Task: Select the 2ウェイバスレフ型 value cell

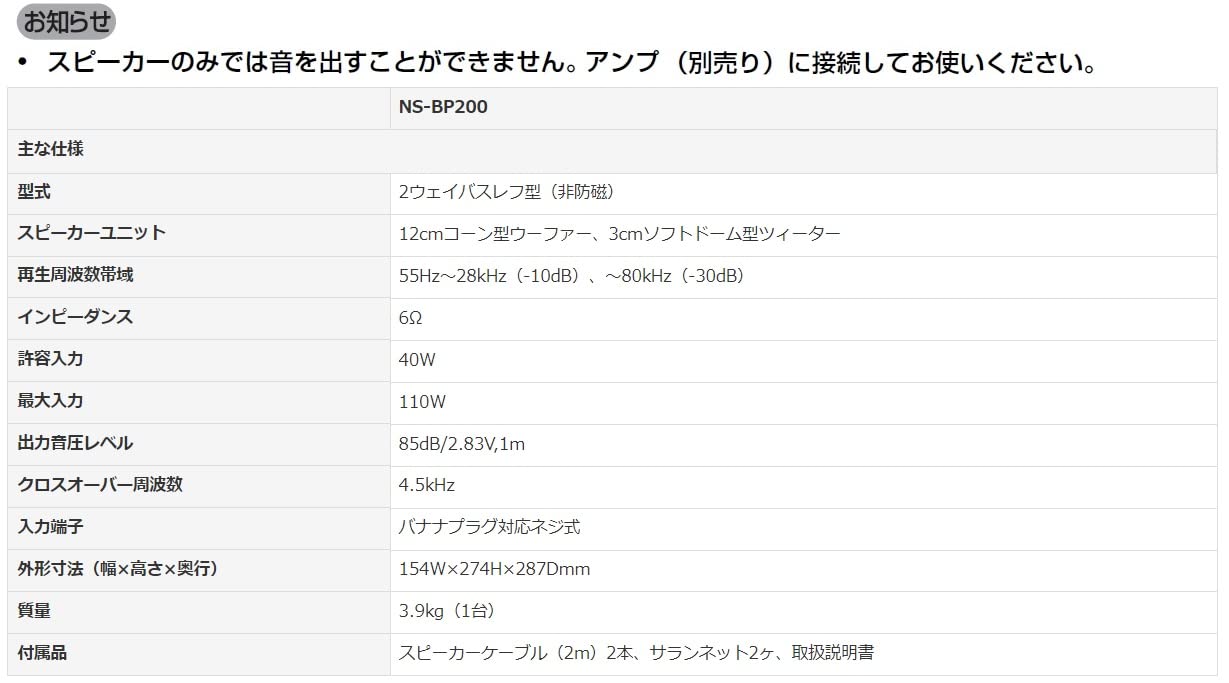Action: click(x=505, y=192)
